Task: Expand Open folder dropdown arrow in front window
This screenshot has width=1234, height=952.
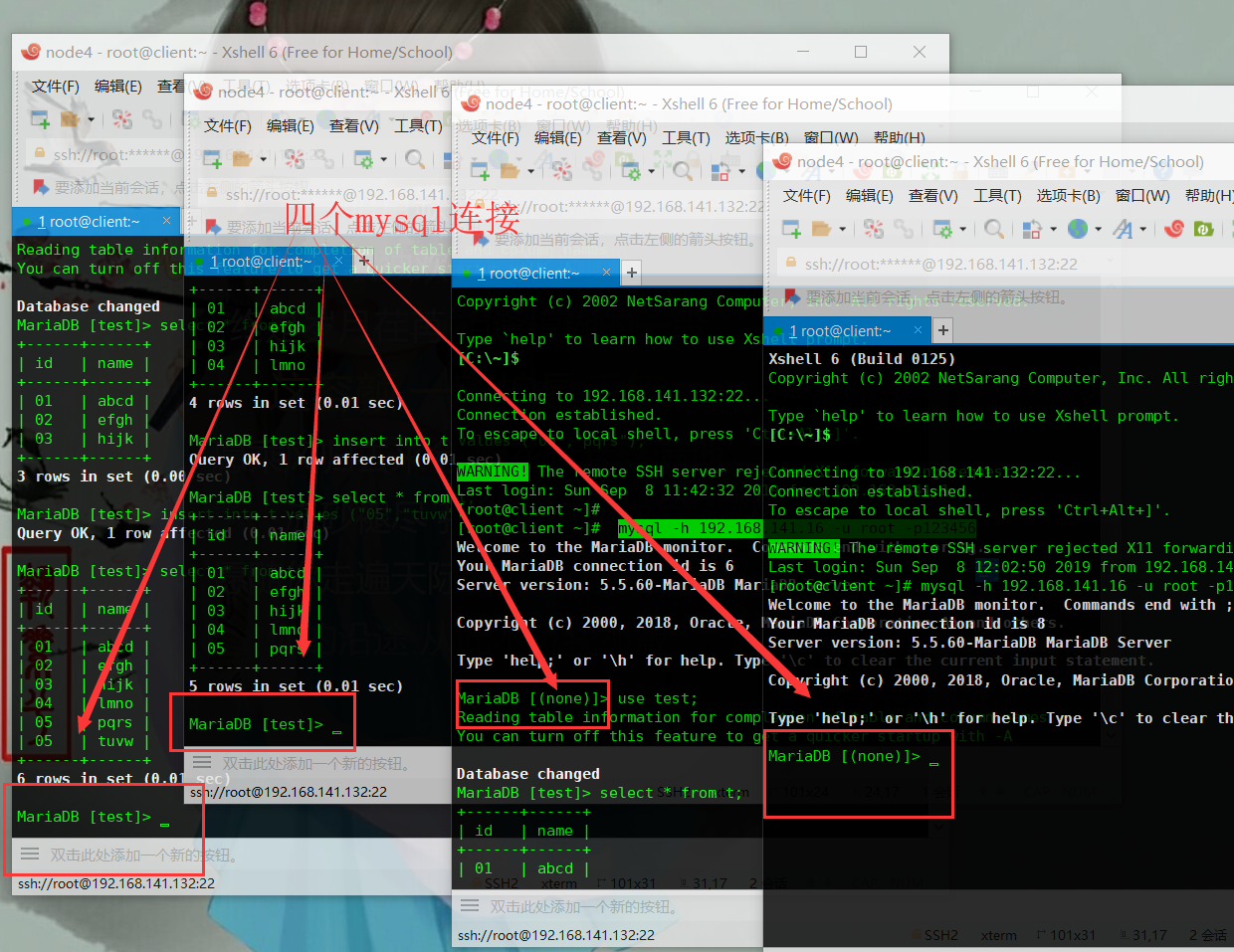Action: [x=842, y=230]
